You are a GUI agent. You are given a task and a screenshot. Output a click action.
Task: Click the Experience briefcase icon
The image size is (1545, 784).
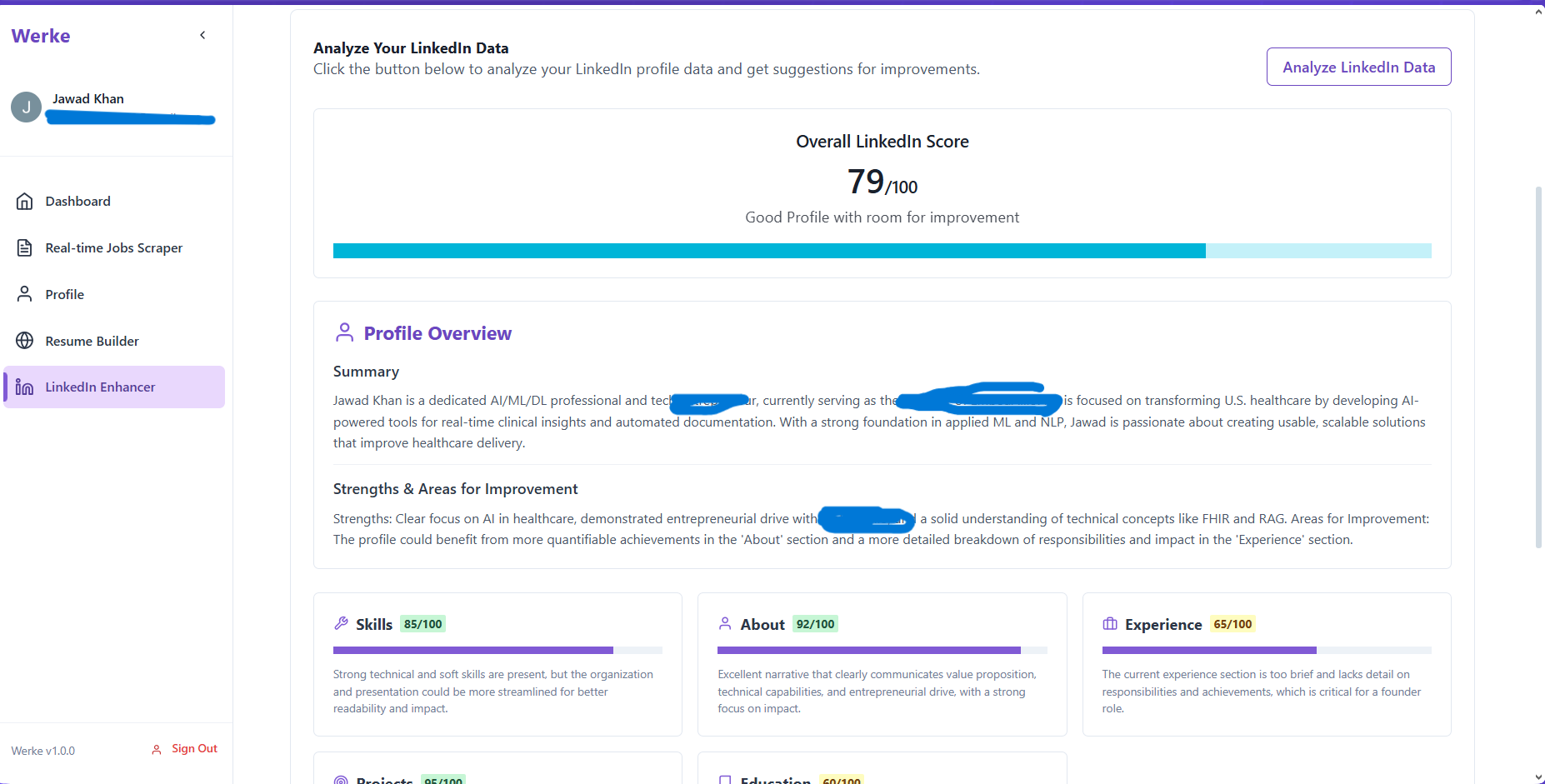(x=1110, y=623)
